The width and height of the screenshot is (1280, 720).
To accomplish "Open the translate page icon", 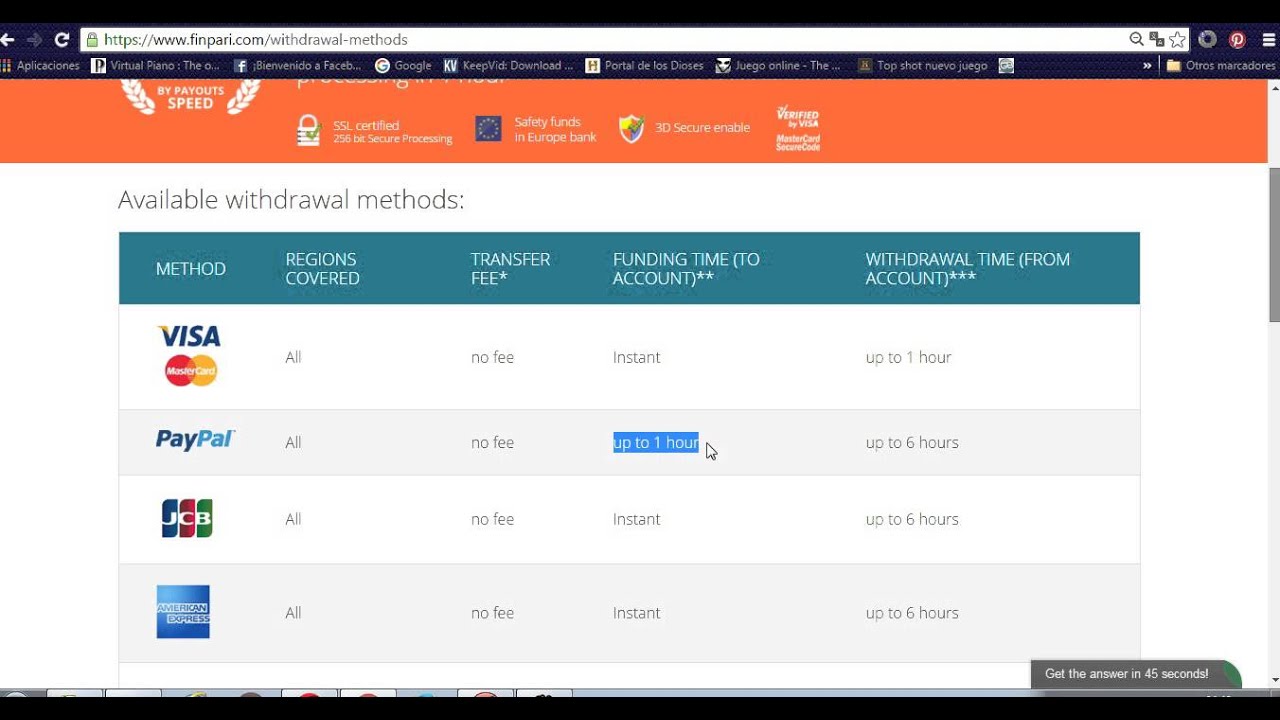I will (x=1157, y=40).
